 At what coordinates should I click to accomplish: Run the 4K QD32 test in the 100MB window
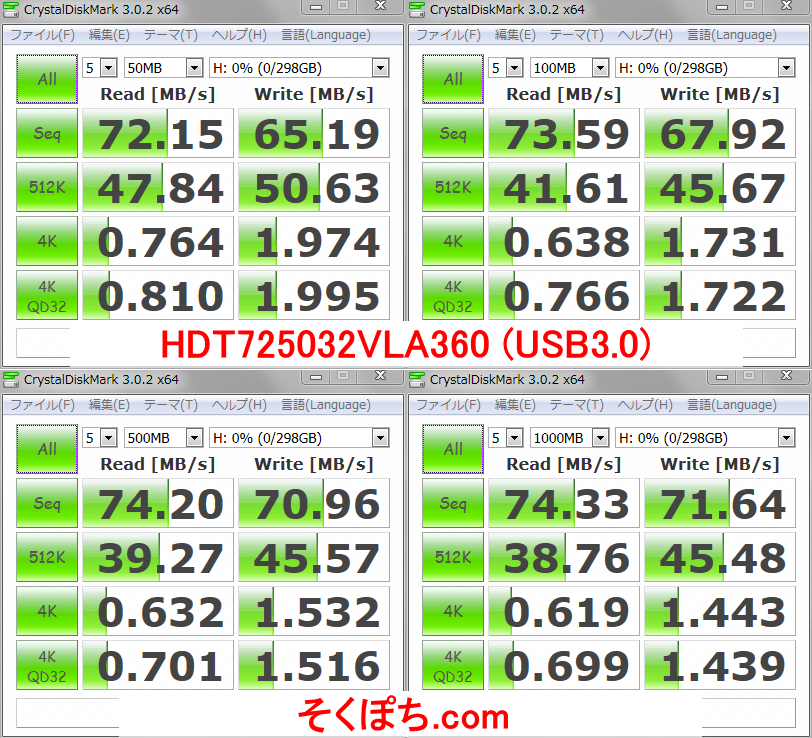click(x=453, y=295)
